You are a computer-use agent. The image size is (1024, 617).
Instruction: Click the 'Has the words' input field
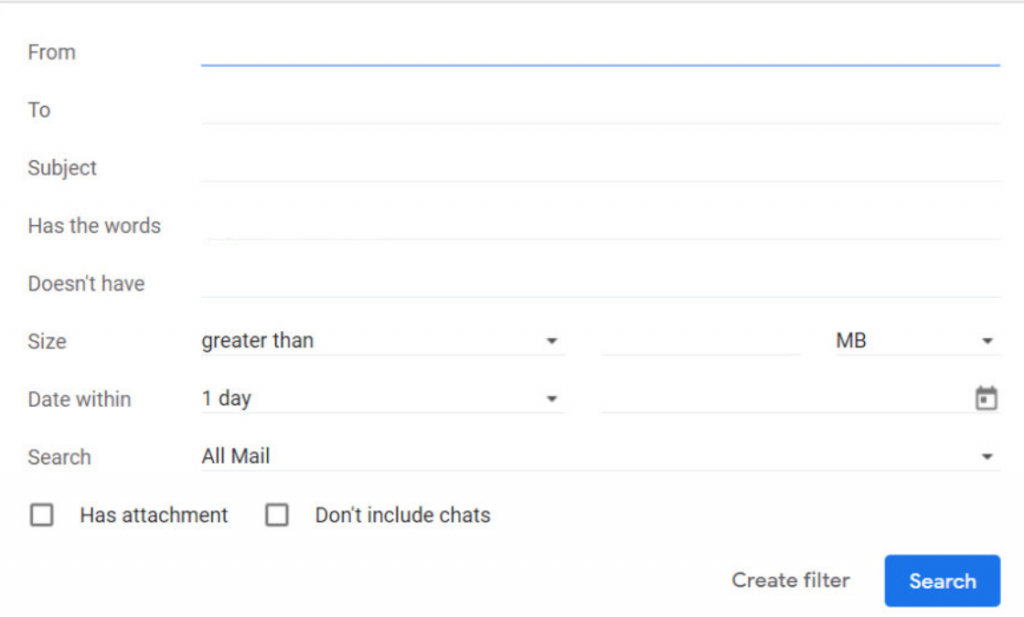pyautogui.click(x=600, y=225)
